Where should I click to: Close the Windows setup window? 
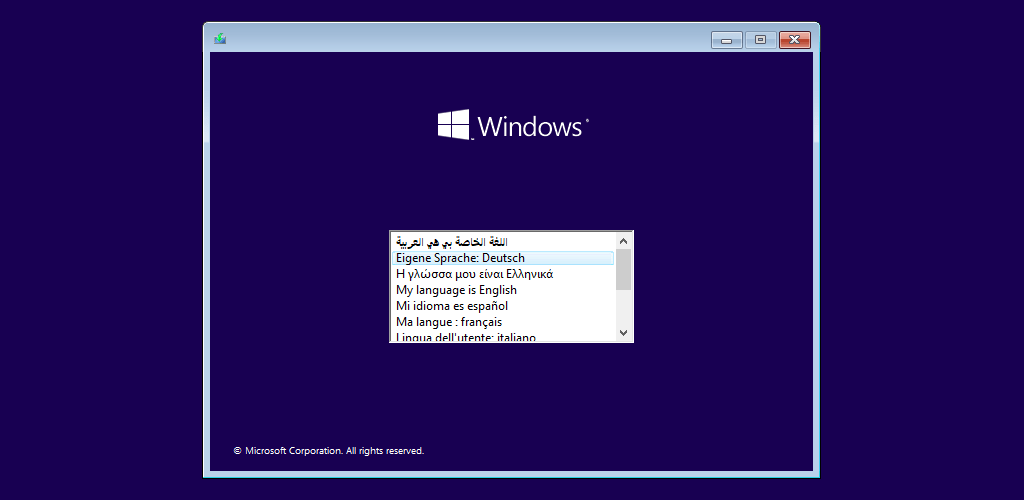click(x=795, y=40)
